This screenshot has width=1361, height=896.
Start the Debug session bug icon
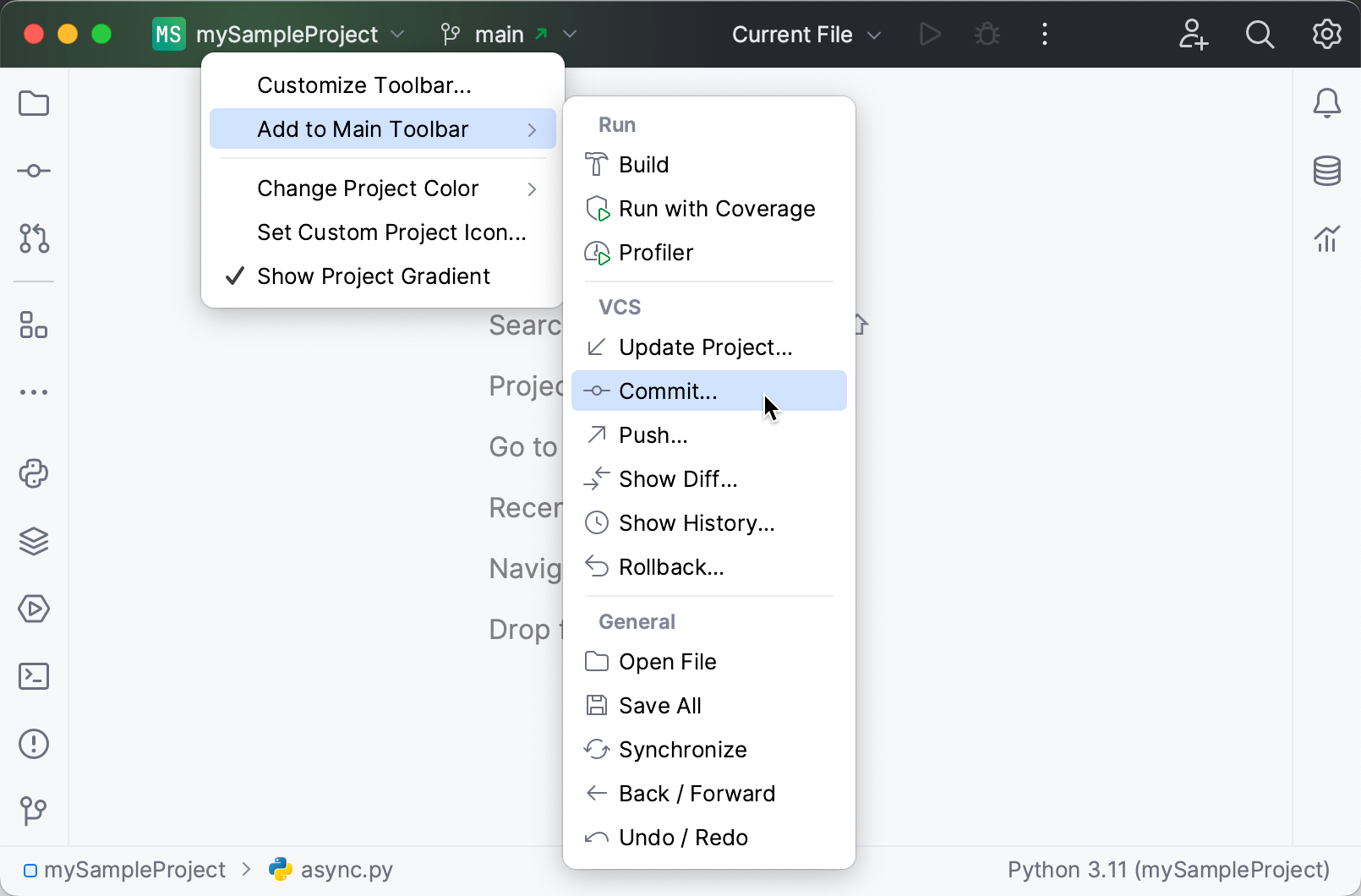coord(987,34)
